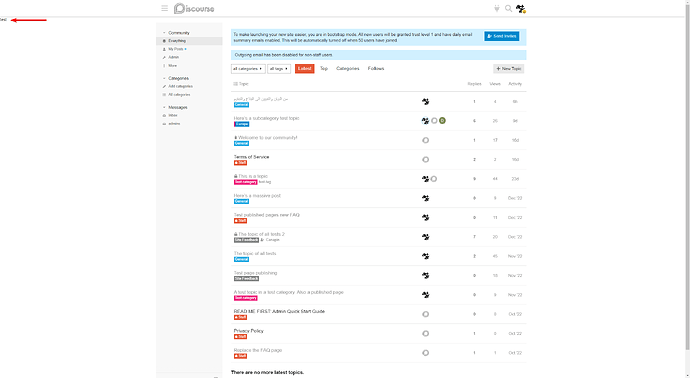Open the Arabic-titled topic in General
Viewport: 690px width, 378px height.
pos(261,99)
